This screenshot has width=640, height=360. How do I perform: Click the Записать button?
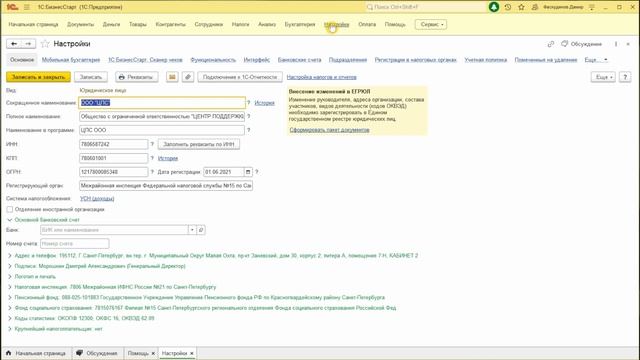[x=91, y=77]
